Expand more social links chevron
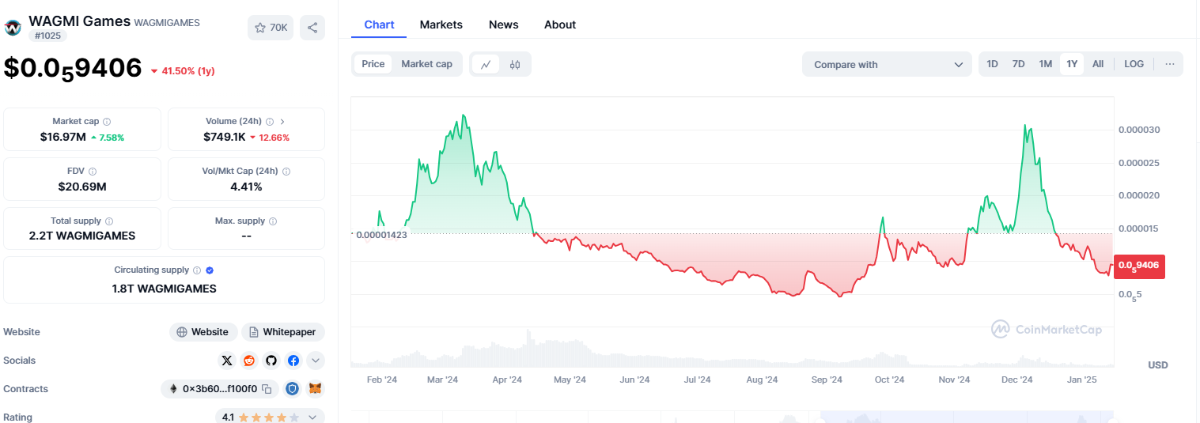The image size is (1200, 423). 316,360
